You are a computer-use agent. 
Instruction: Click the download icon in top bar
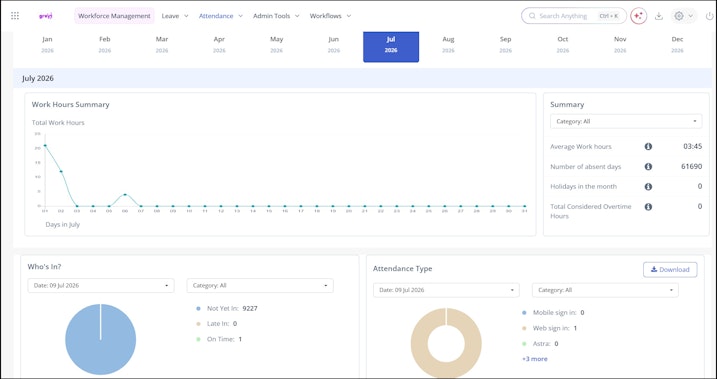659,16
